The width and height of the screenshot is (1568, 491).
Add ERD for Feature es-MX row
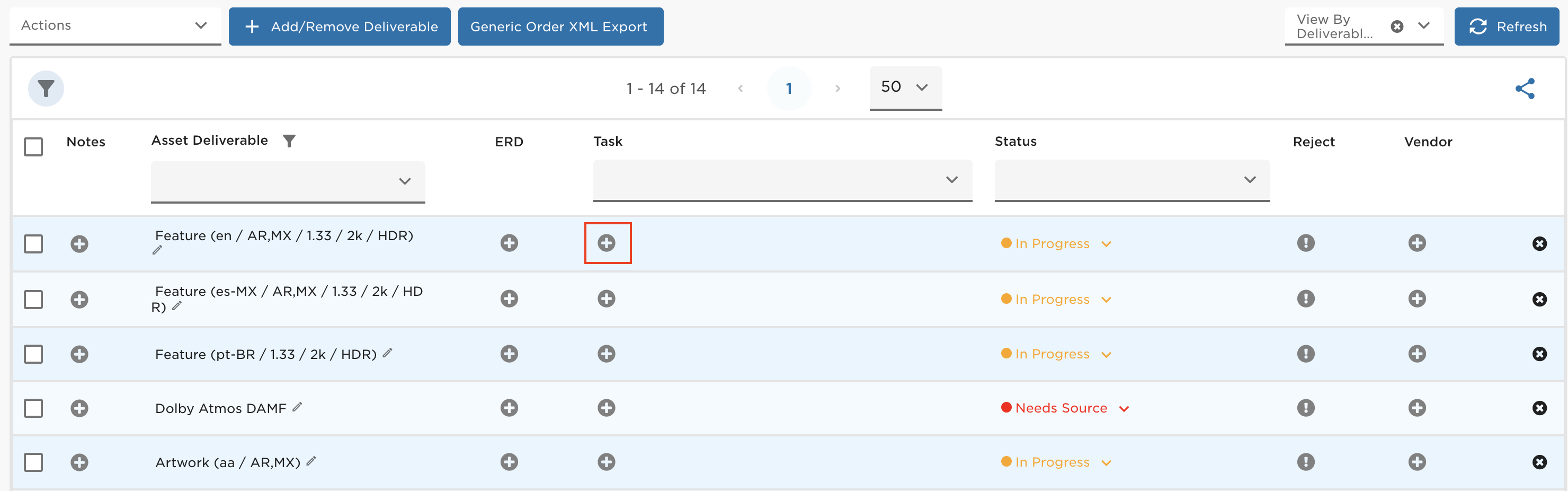tap(509, 299)
